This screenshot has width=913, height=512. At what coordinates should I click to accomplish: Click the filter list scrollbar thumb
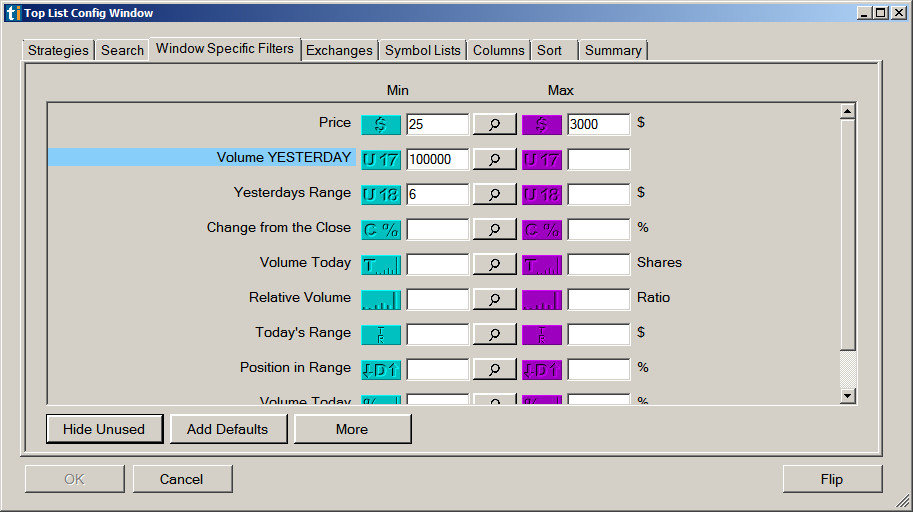click(847, 235)
